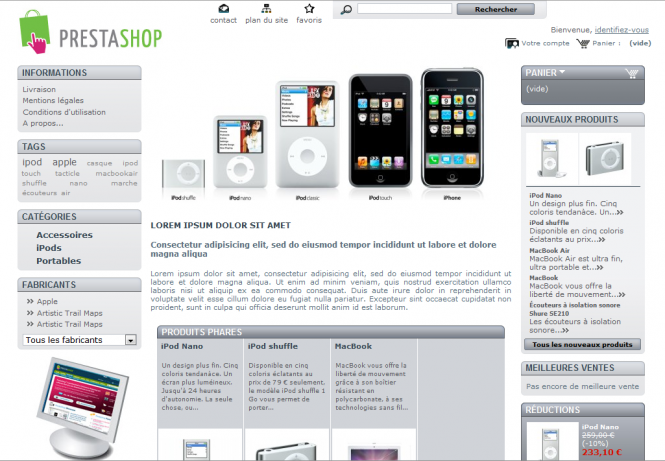Select the apple tag
The height and width of the screenshot is (461, 665).
64,162
